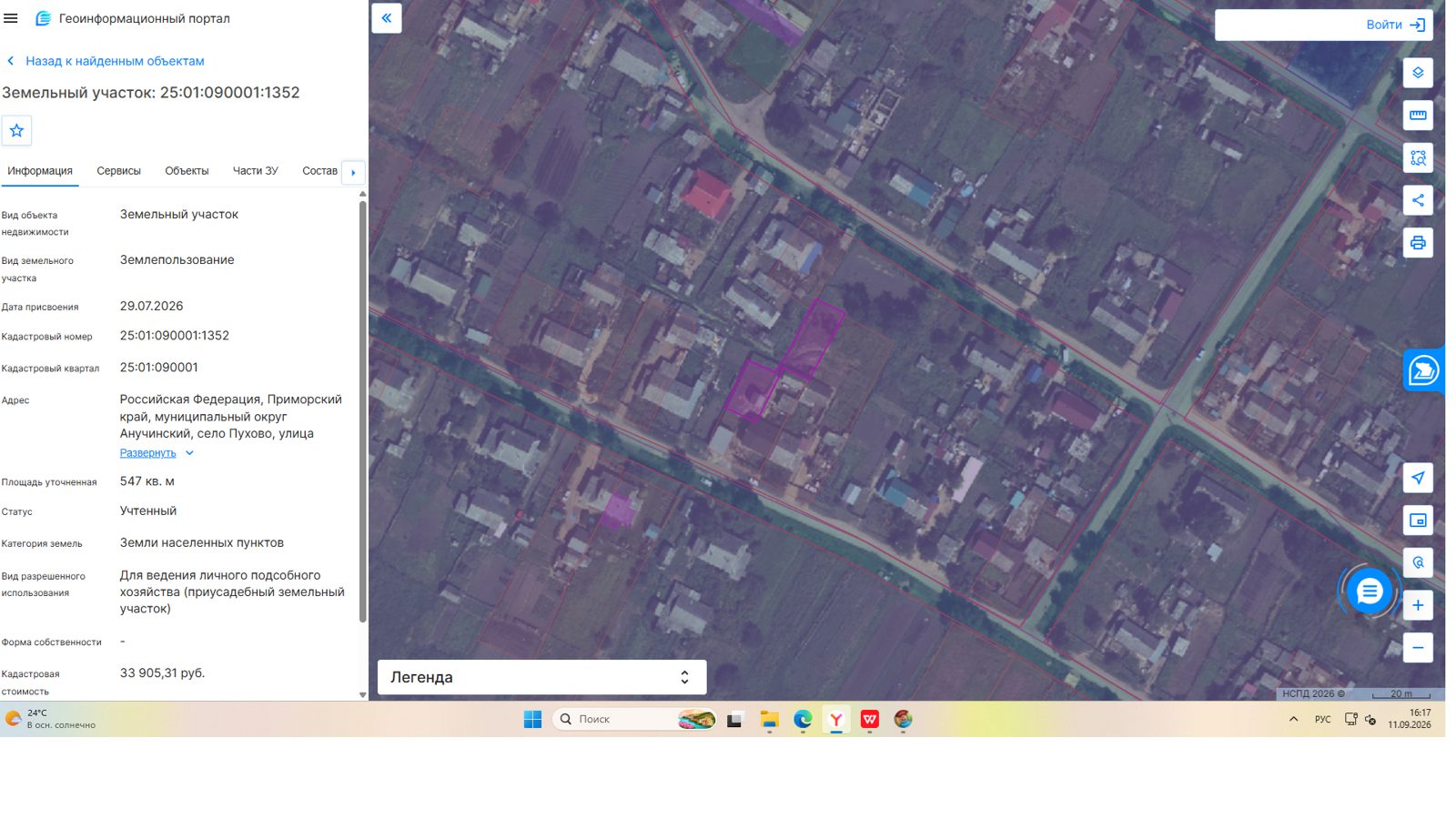
Task: Locate my position with arrow icon
Action: click(1418, 478)
